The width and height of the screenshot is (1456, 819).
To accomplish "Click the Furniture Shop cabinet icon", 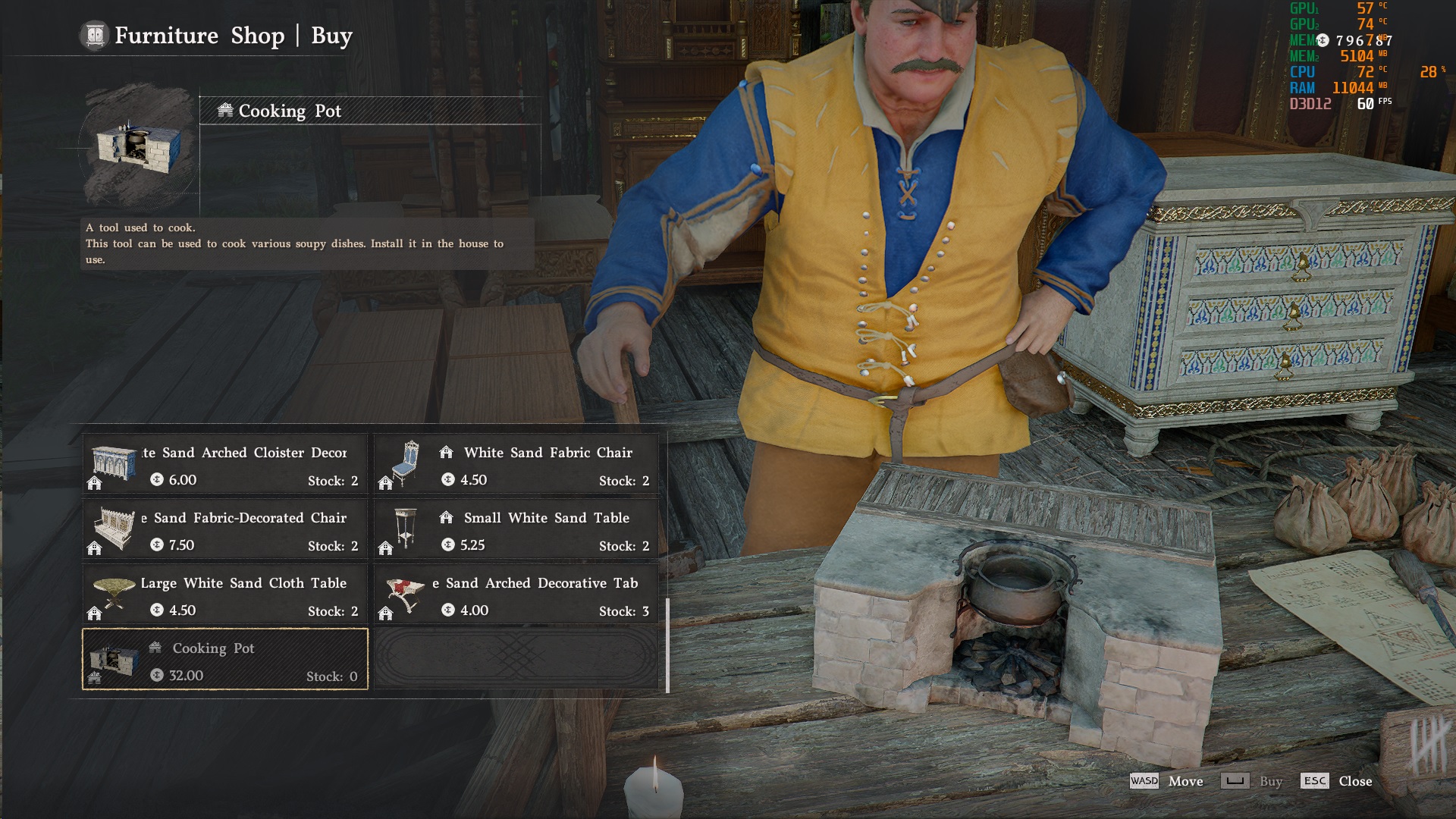I will pyautogui.click(x=95, y=36).
